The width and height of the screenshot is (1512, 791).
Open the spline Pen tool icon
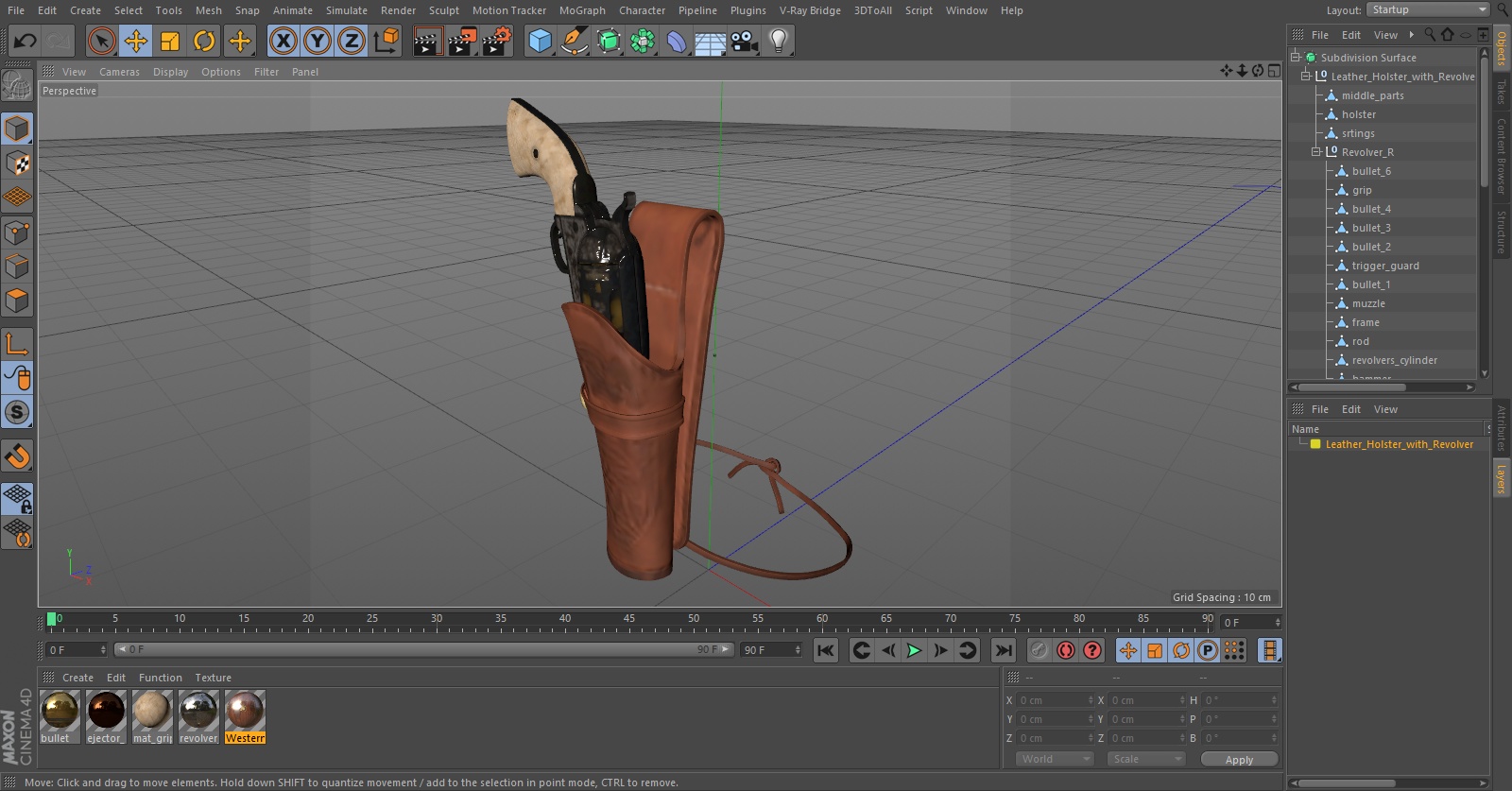[x=574, y=41]
